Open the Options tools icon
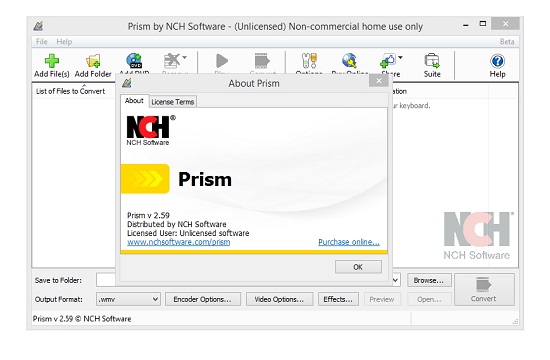The height and width of the screenshot is (360, 550). (309, 61)
